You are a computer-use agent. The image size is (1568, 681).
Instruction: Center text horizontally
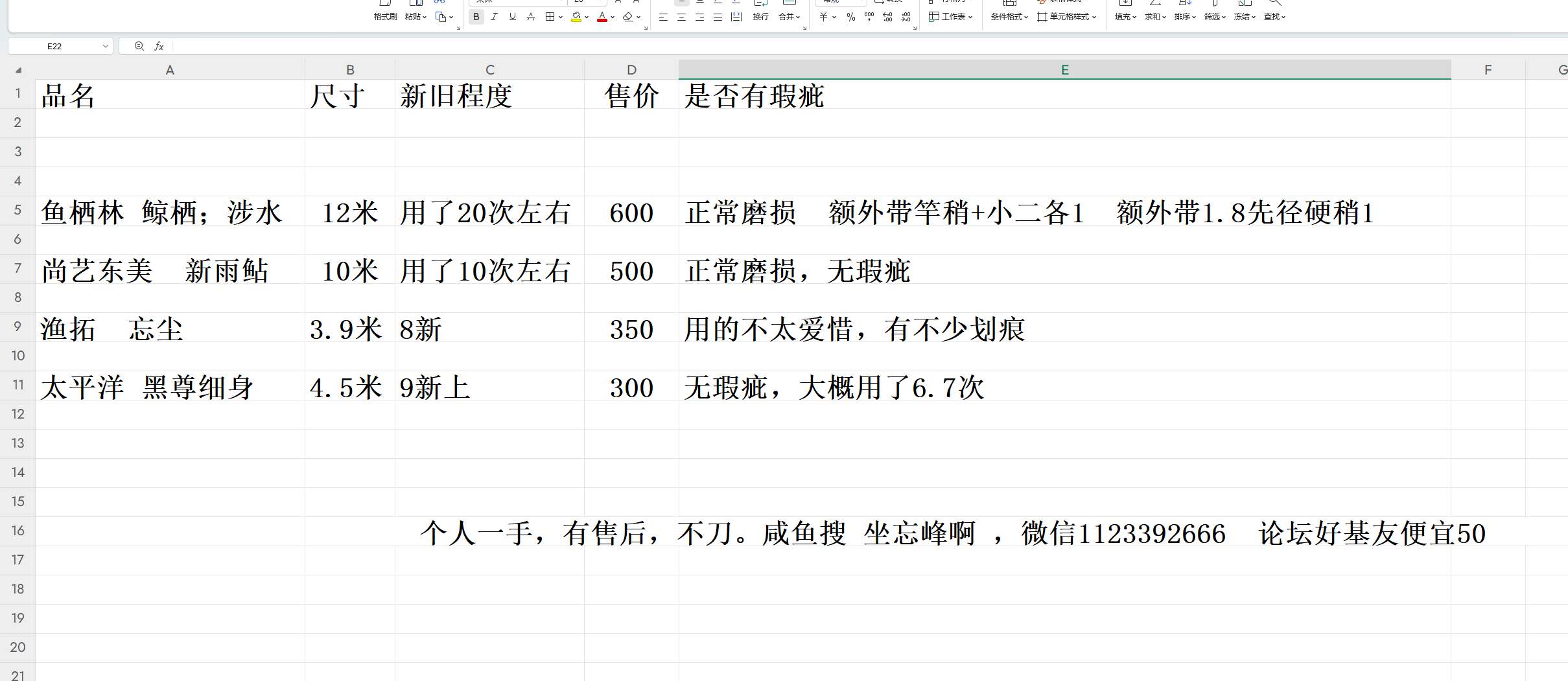click(x=681, y=17)
